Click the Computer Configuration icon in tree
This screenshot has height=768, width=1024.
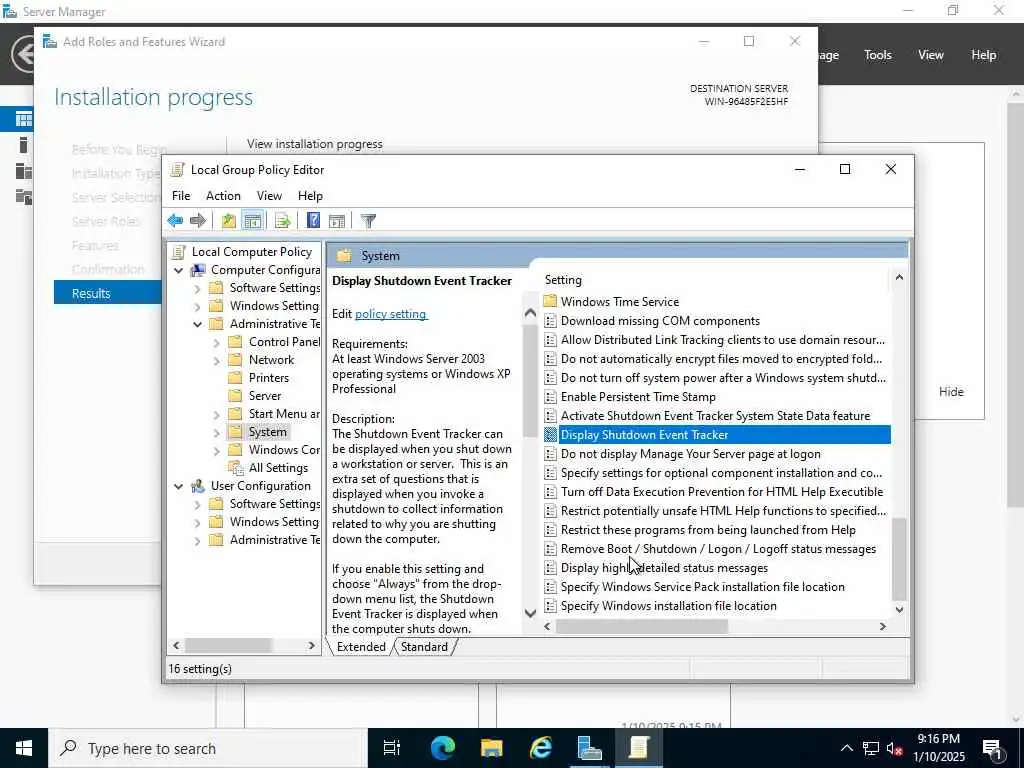[x=198, y=270]
